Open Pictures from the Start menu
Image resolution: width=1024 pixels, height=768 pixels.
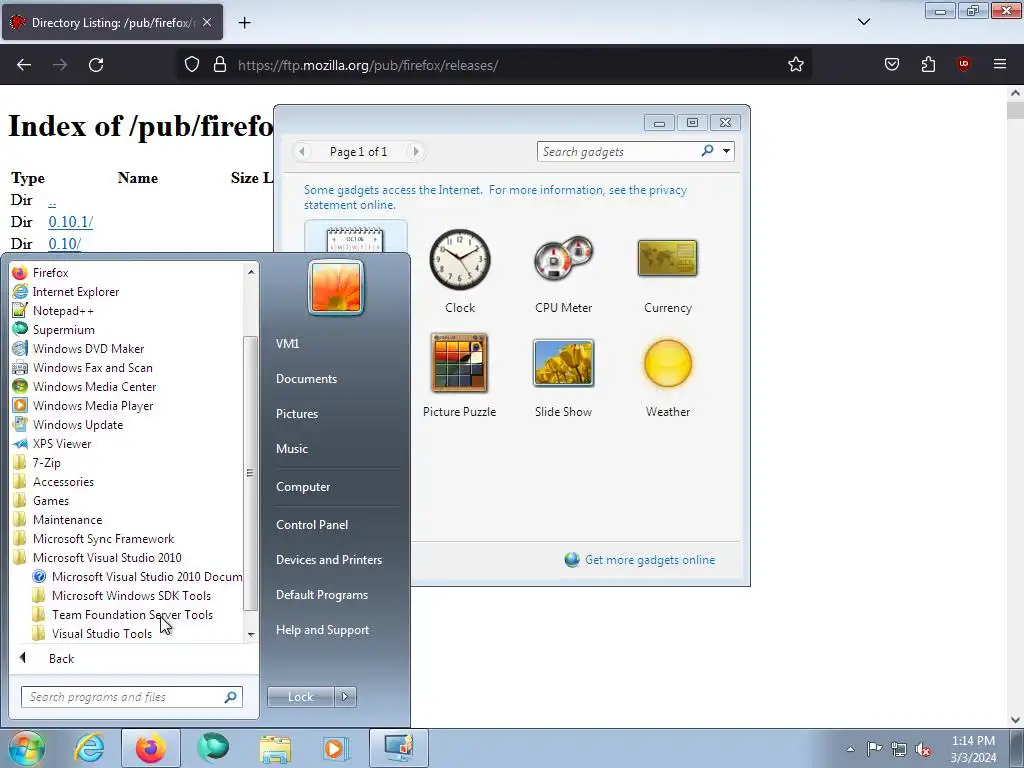(296, 413)
